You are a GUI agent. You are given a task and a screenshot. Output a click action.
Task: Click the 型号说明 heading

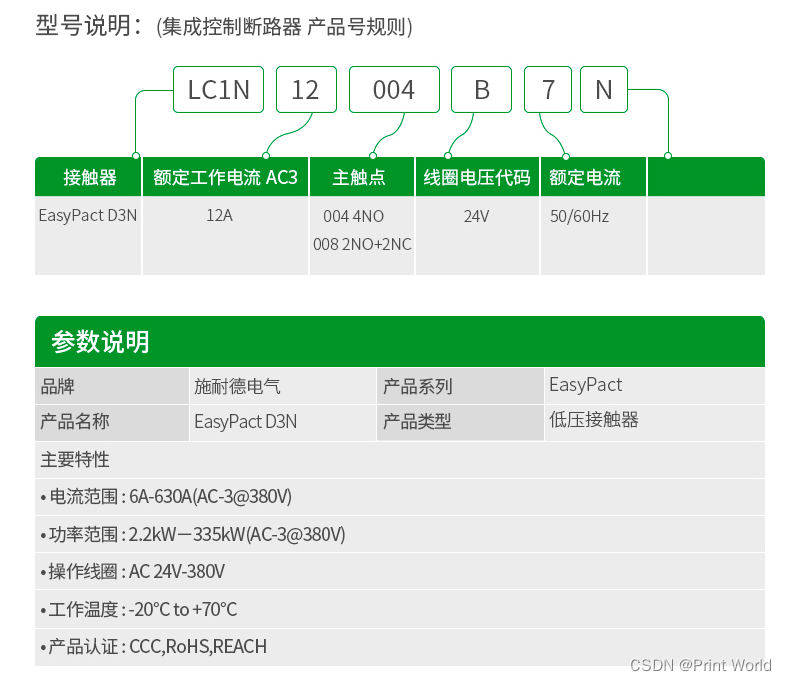89,26
